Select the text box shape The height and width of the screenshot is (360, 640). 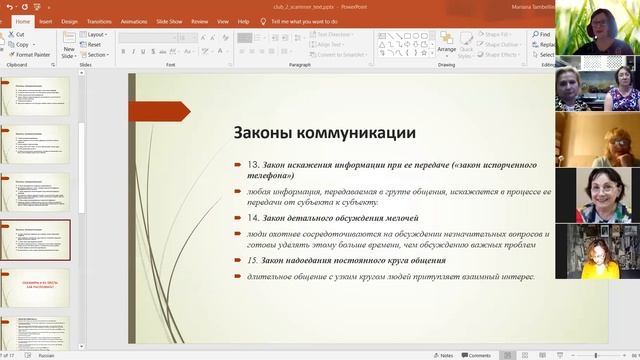[x=382, y=36]
